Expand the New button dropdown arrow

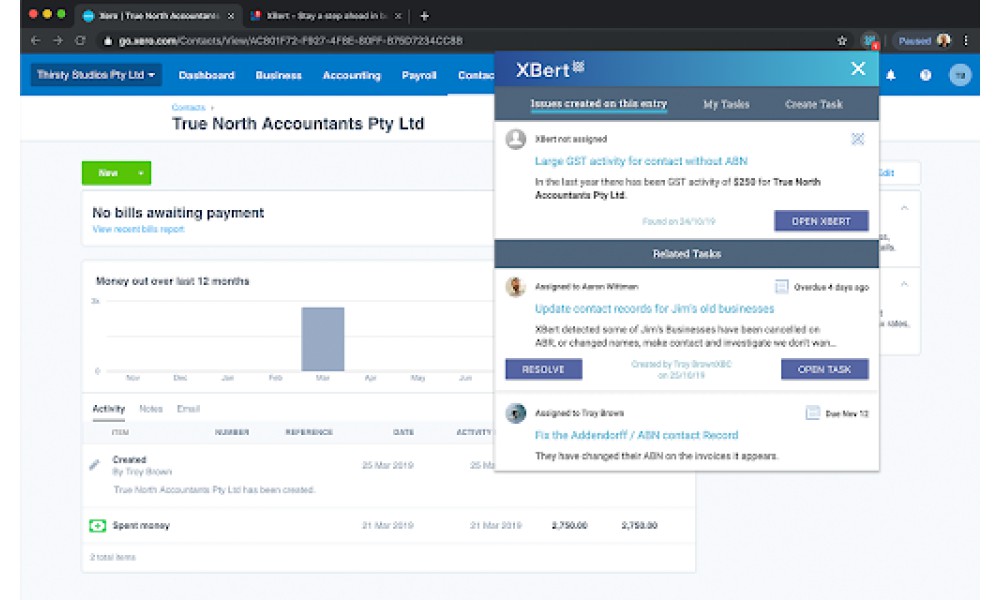pyautogui.click(x=141, y=173)
